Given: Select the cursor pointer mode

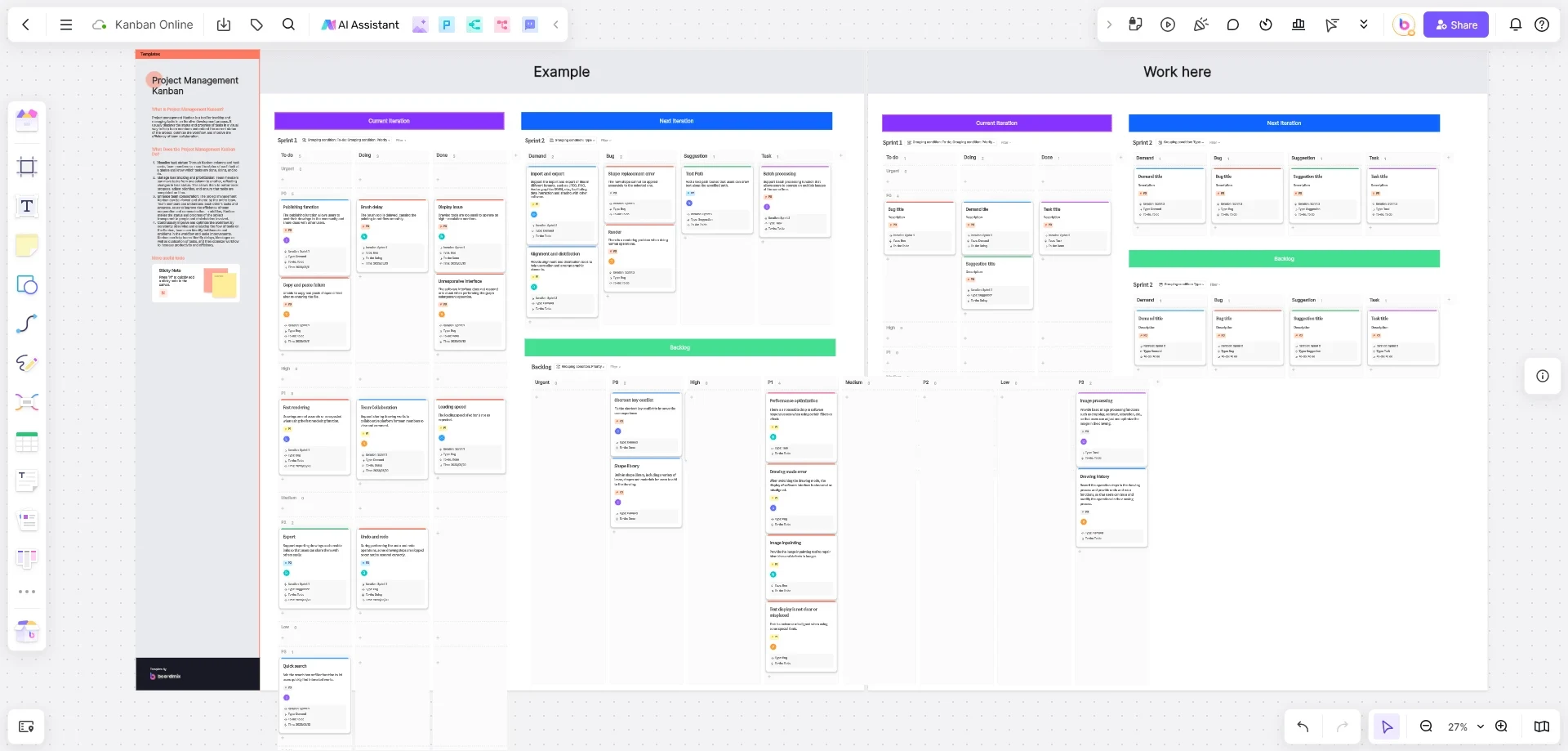Looking at the screenshot, I should click(1387, 726).
